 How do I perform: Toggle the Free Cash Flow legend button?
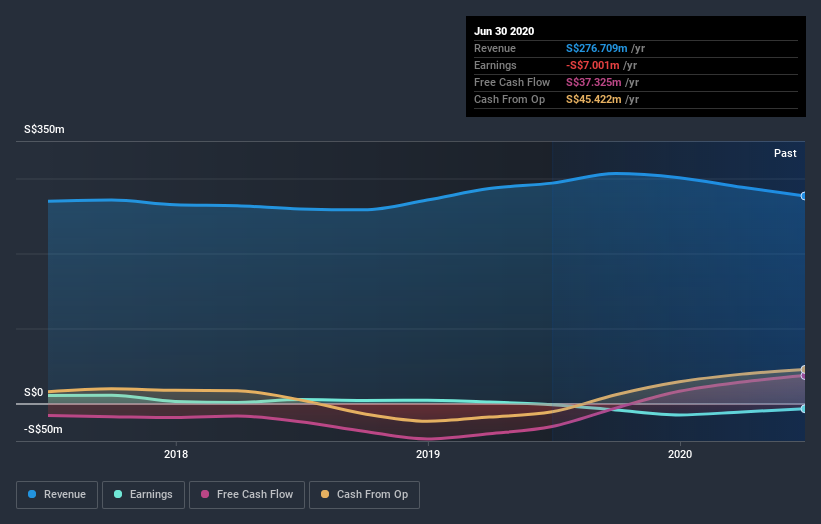click(247, 495)
